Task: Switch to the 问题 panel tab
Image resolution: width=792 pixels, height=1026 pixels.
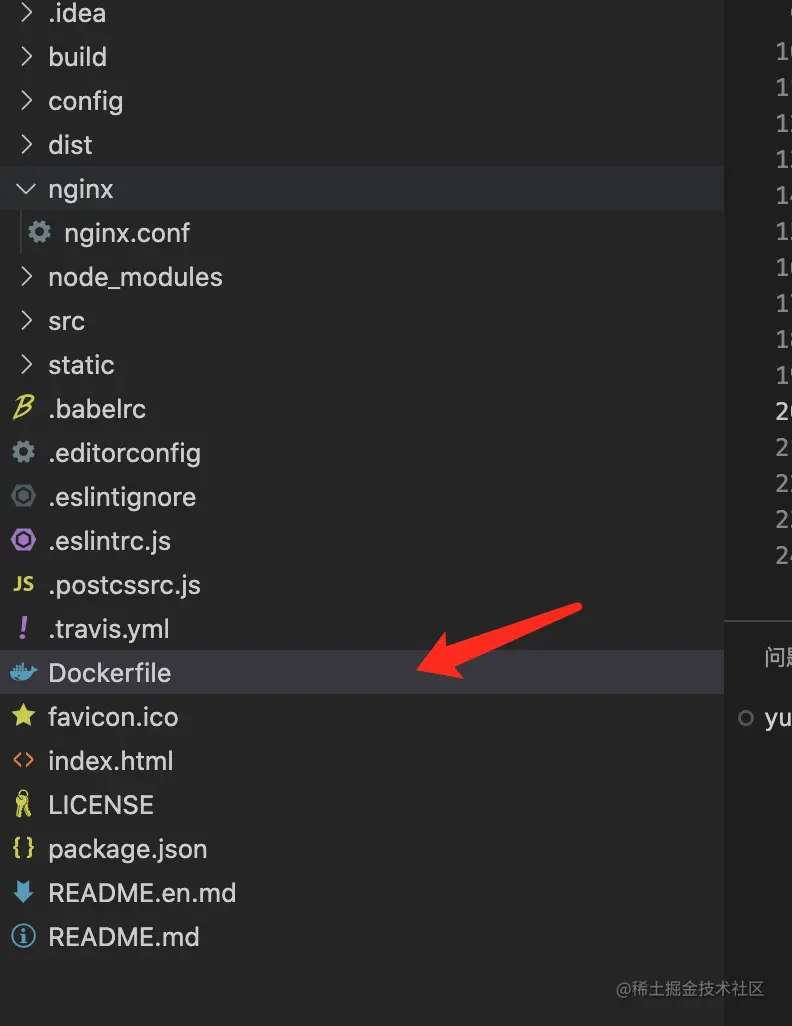Action: pos(778,657)
